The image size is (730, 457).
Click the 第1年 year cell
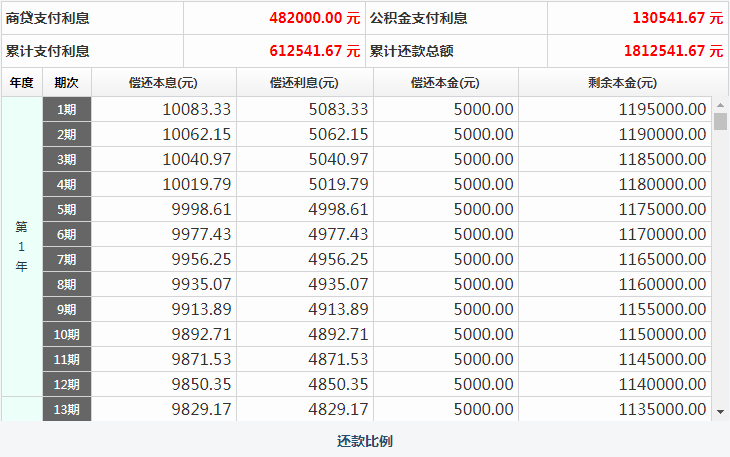(21, 246)
